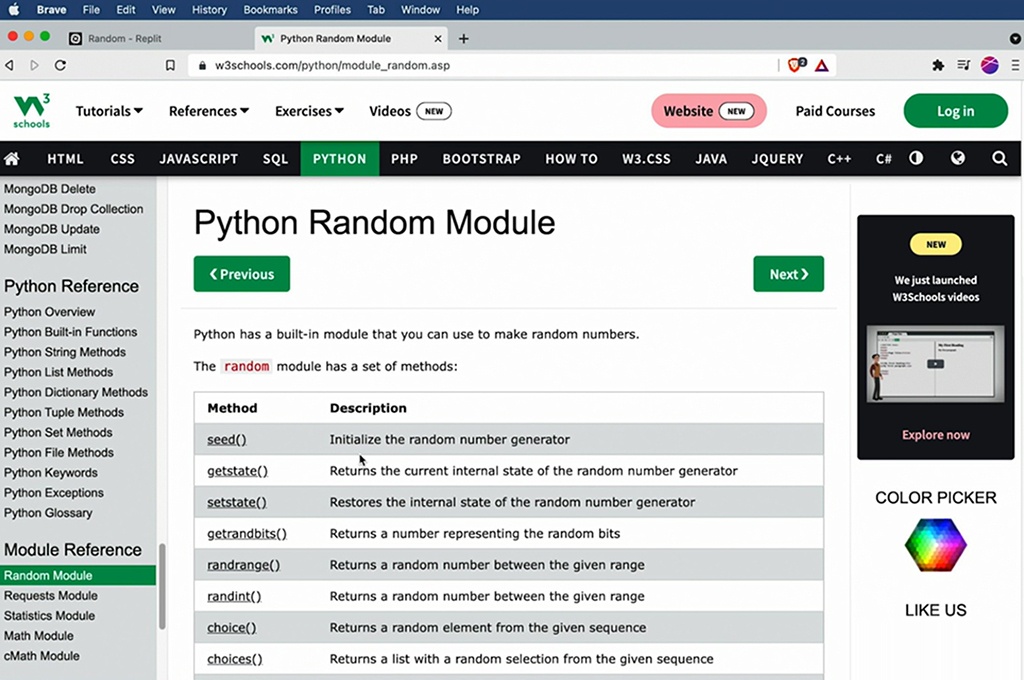The image size is (1024, 680).
Task: Open the Bookmarks menu in menu bar
Action: pyautogui.click(x=270, y=10)
